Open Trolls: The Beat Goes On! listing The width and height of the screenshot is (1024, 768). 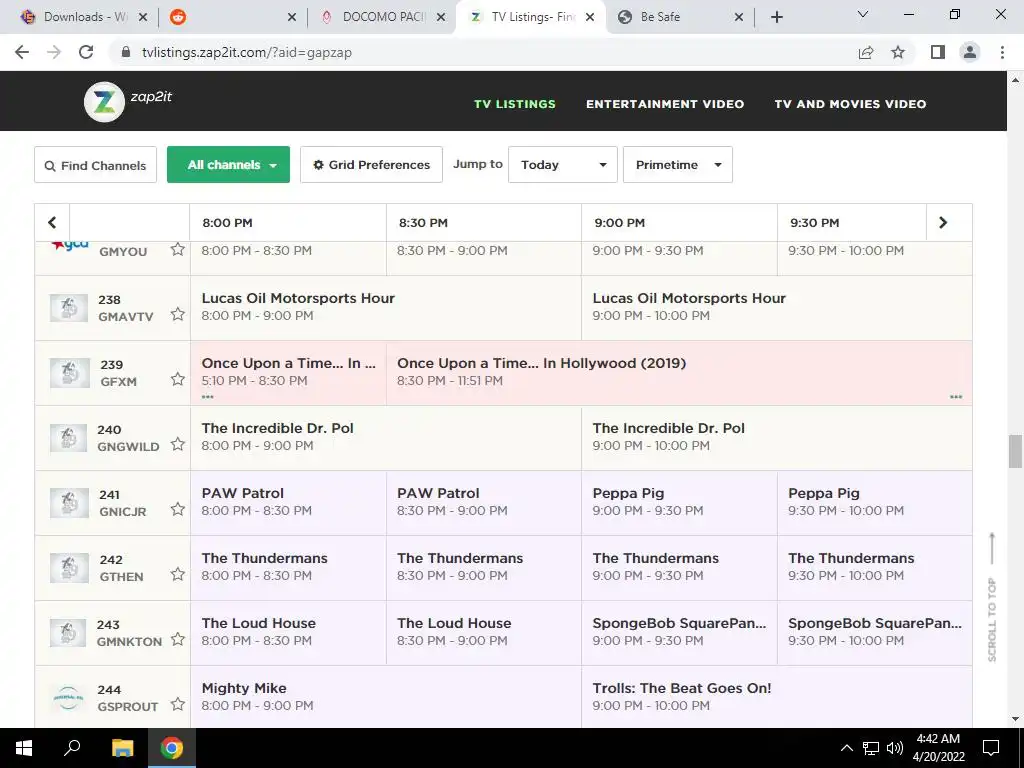pyautogui.click(x=776, y=697)
